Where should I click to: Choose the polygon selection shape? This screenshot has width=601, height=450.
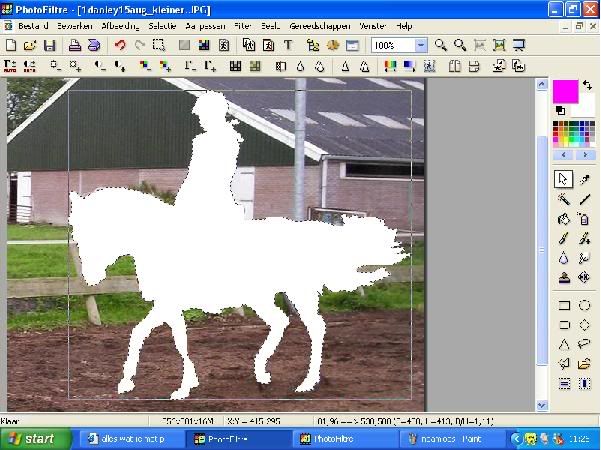(x=564, y=363)
